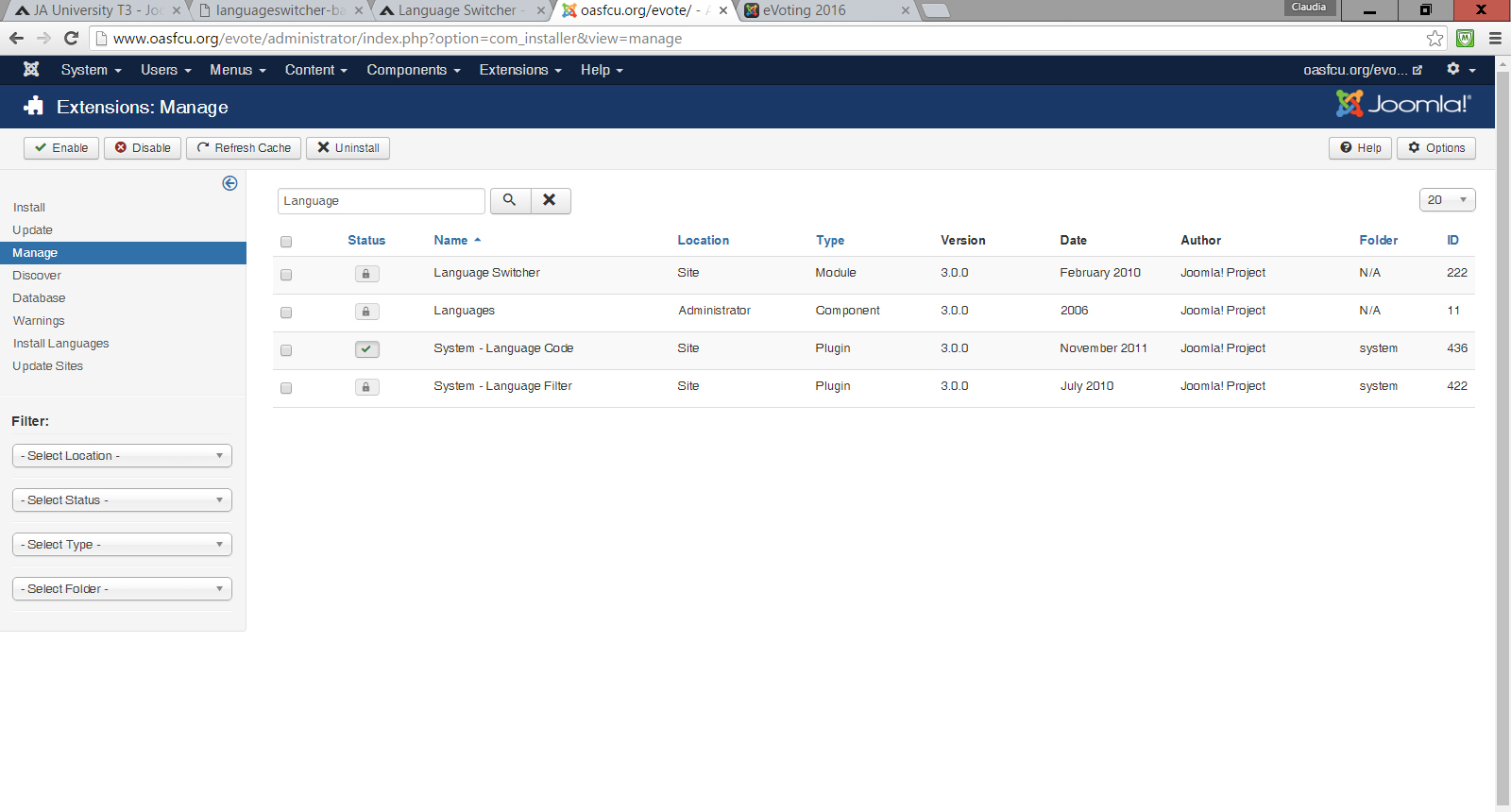Open the Select Status filter dropdown
The image size is (1511, 812).
122,499
